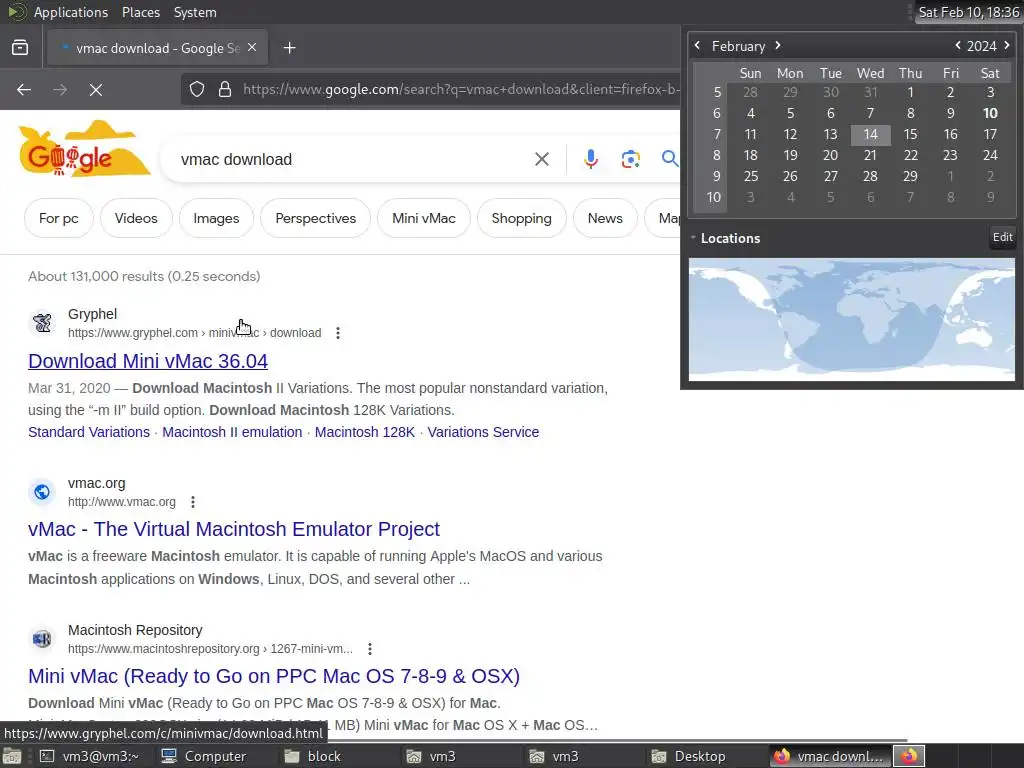Click the clock Sat Feb 10, 18:36
This screenshot has height=768, width=1024.
point(968,12)
